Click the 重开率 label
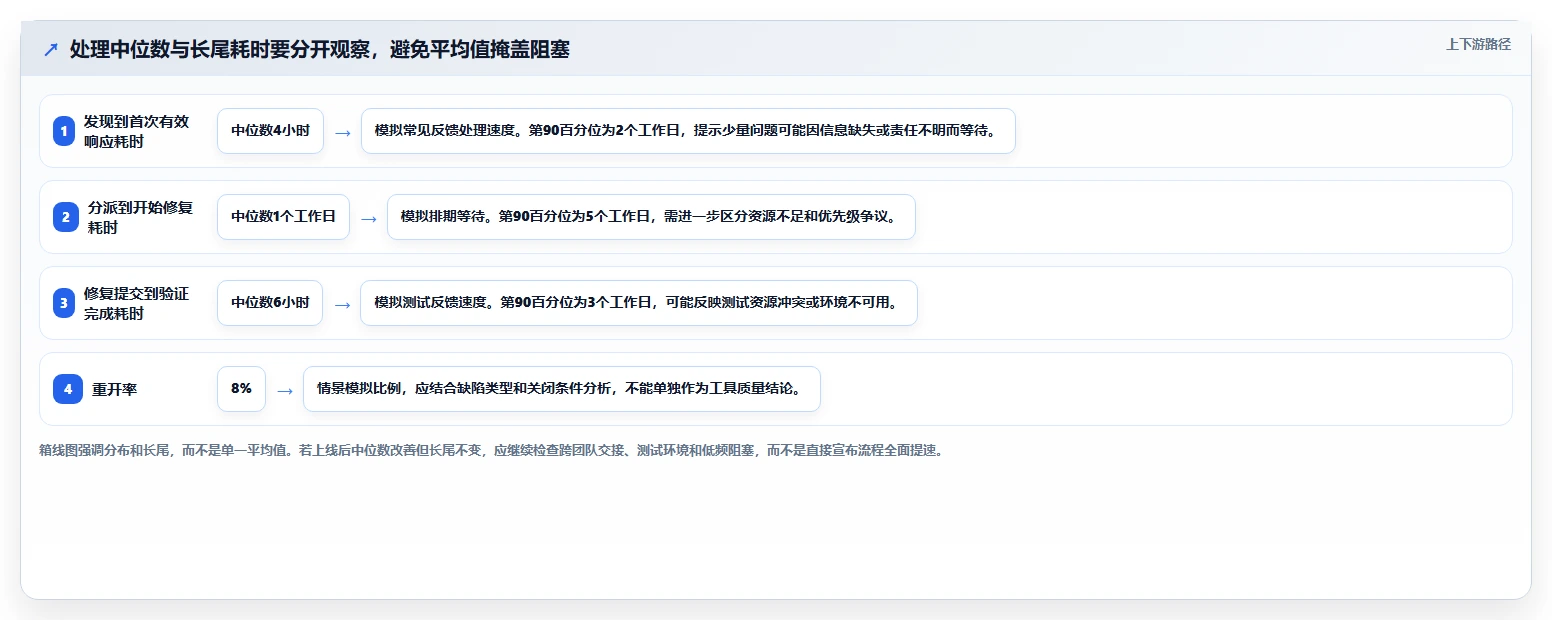The height and width of the screenshot is (620, 1552). point(115,389)
